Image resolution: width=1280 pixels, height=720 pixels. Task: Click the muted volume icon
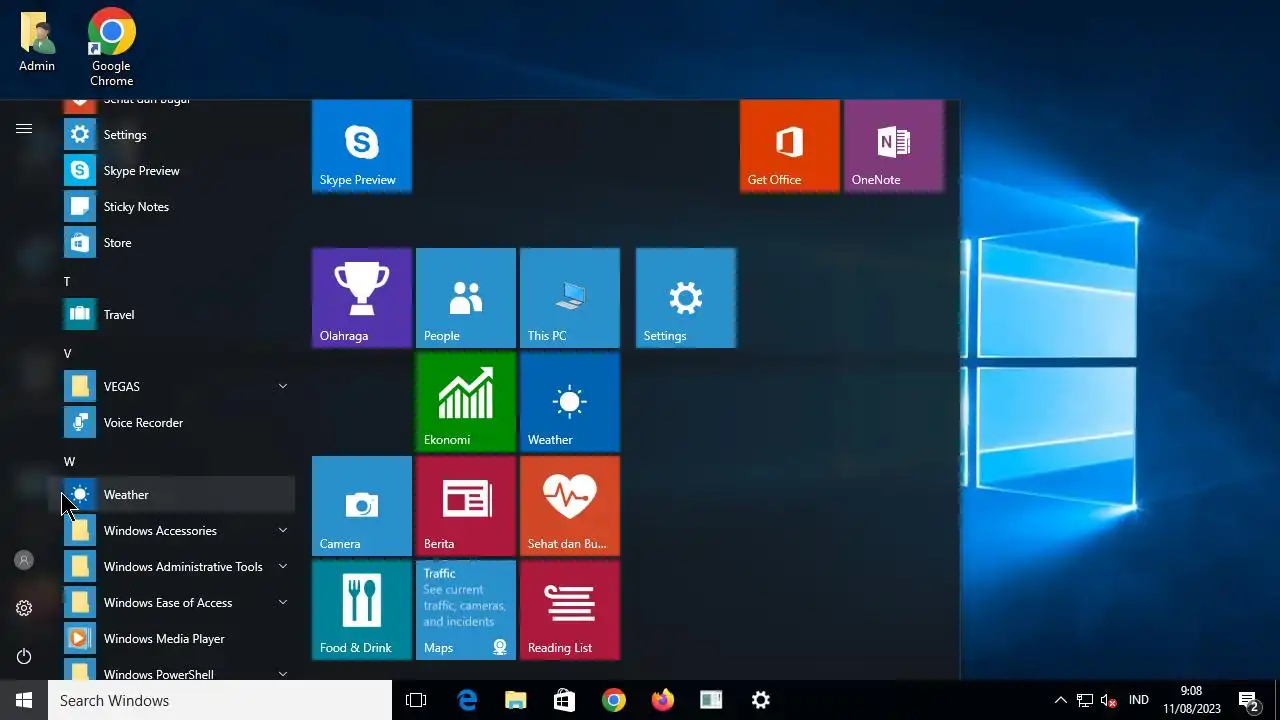click(x=1108, y=700)
